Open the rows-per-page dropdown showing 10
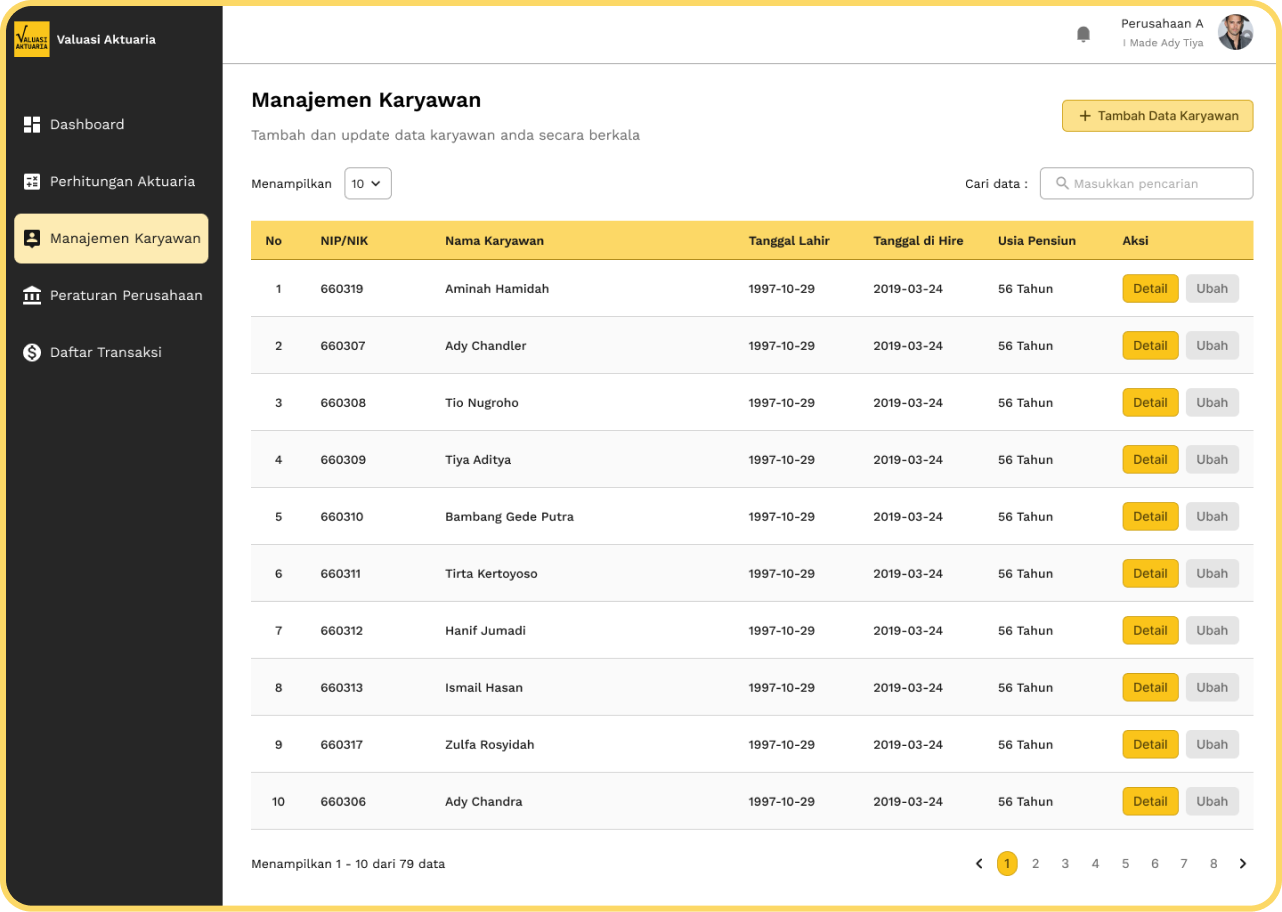 [x=367, y=184]
